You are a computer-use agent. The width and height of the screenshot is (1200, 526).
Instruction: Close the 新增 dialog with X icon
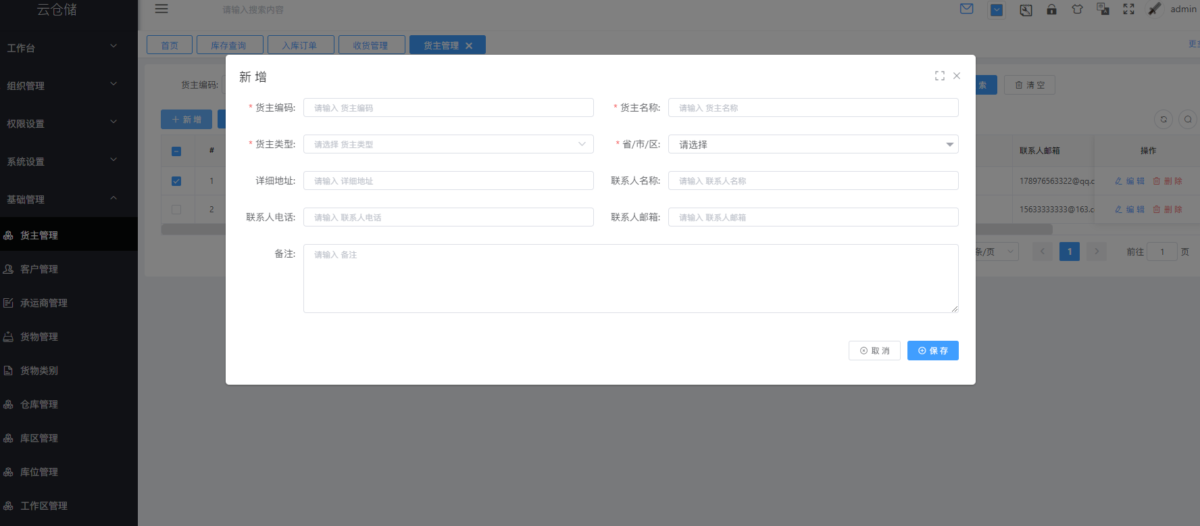click(x=957, y=75)
